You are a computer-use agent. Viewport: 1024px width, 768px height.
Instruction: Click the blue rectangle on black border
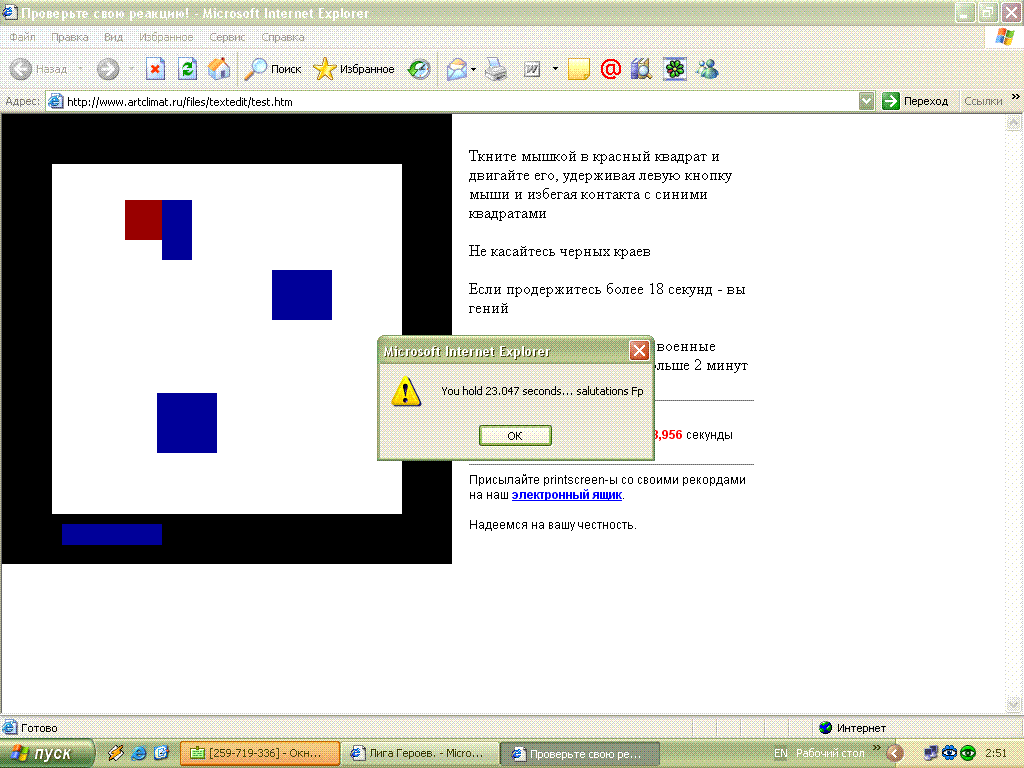coord(112,534)
